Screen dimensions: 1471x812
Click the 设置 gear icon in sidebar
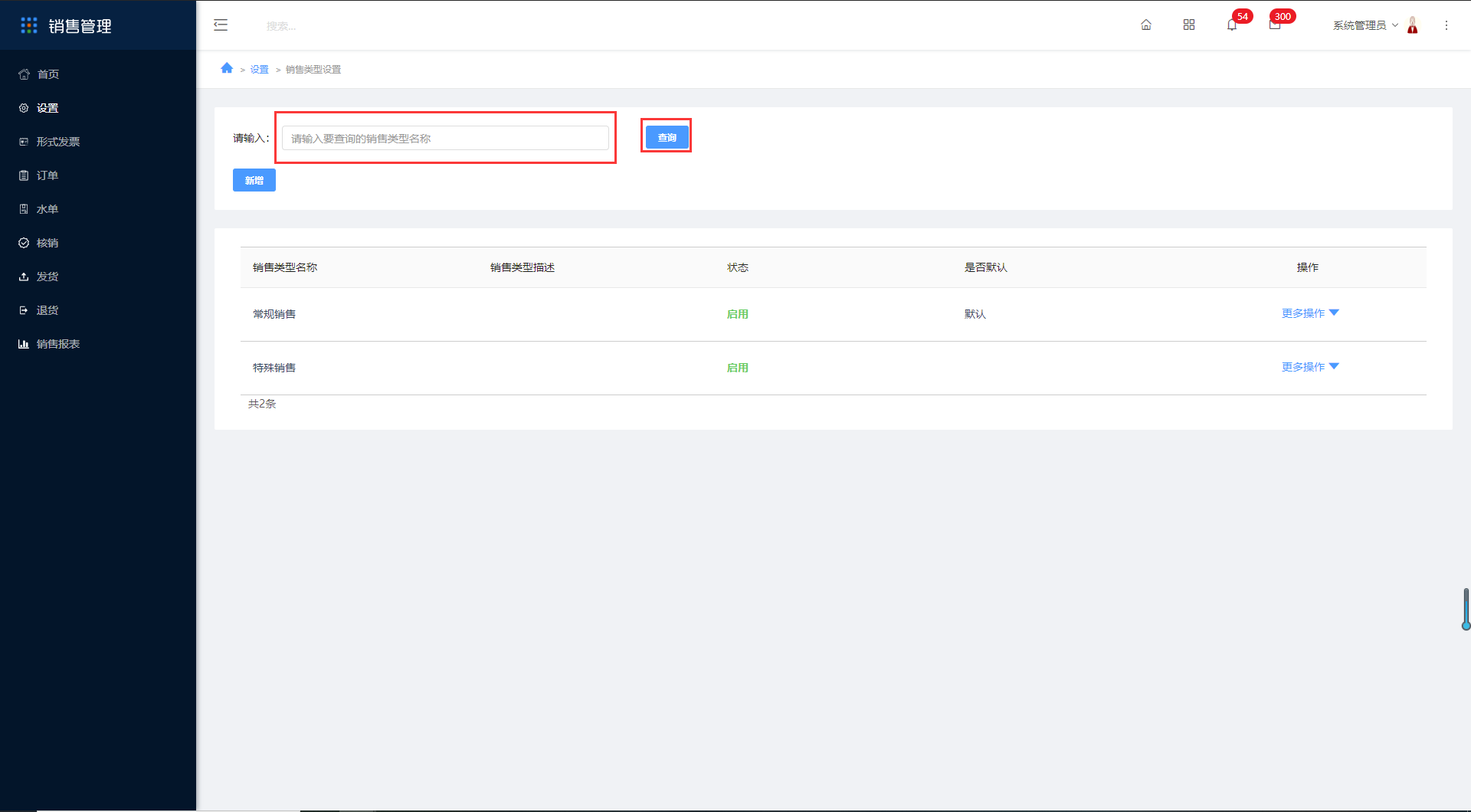tap(24, 108)
